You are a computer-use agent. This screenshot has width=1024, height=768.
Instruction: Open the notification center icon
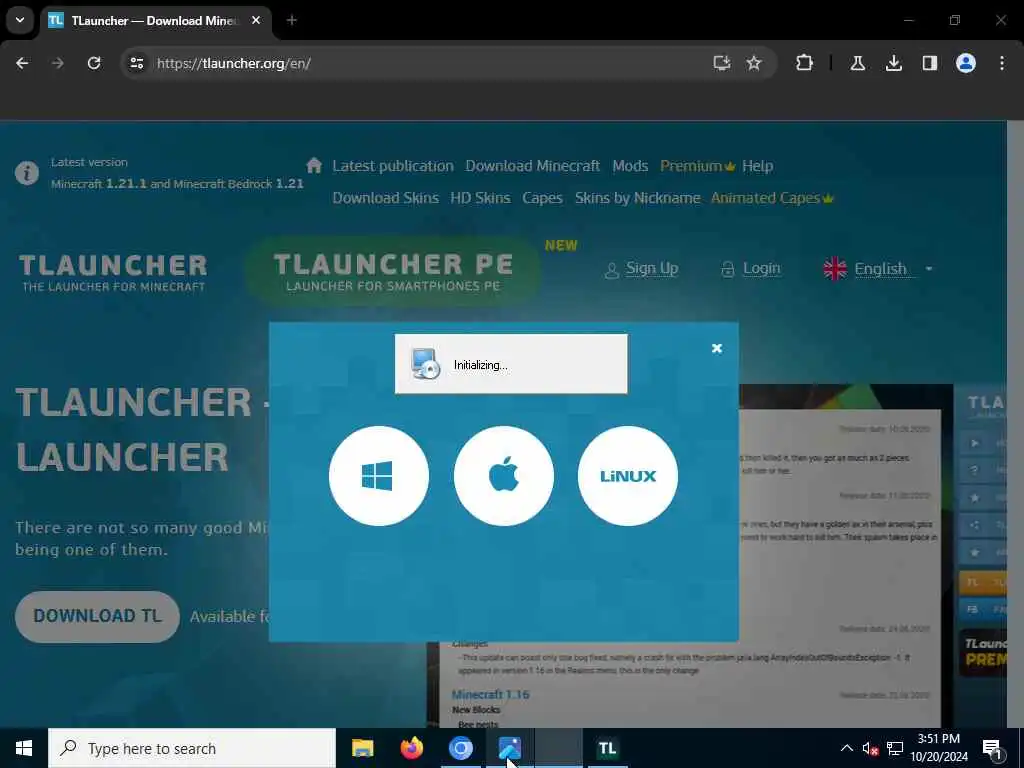[993, 748]
